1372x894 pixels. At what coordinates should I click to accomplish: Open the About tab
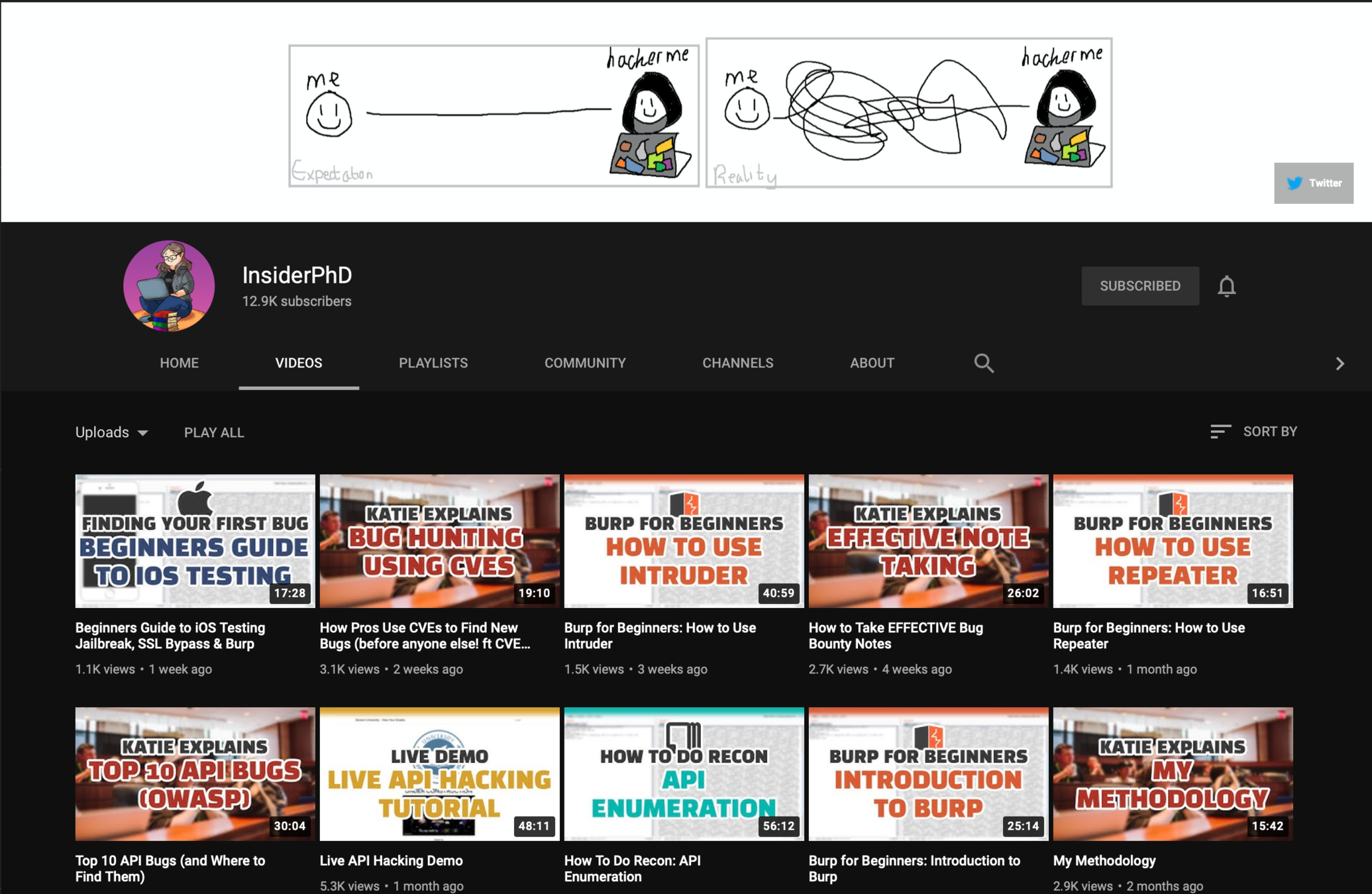tap(872, 363)
